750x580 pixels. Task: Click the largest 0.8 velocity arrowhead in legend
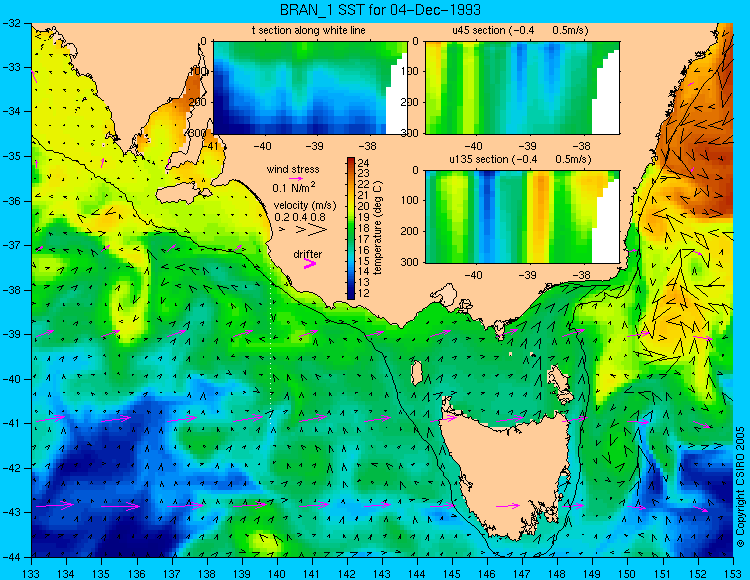317,230
